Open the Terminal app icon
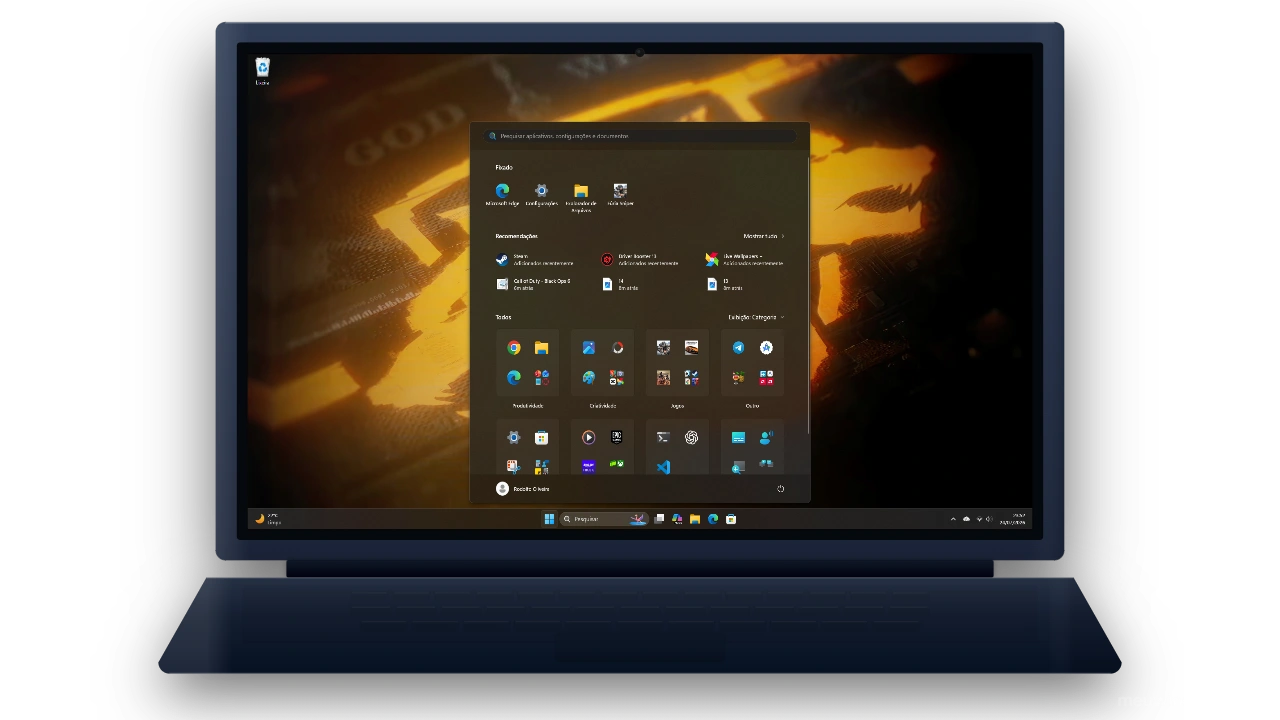 [x=663, y=437]
